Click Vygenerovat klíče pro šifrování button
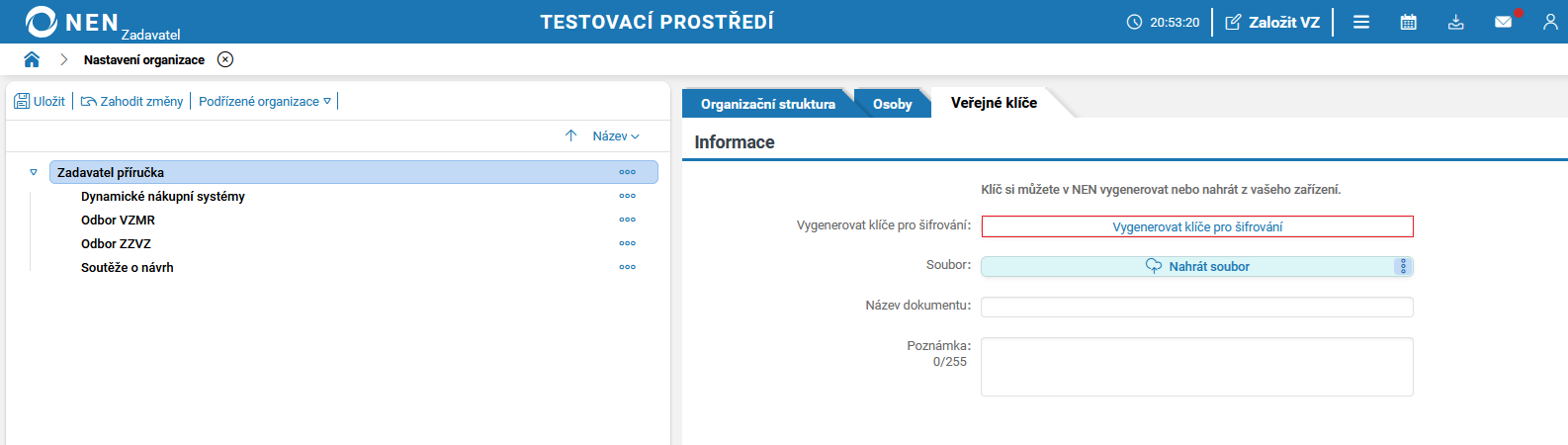The image size is (1568, 445). 1197,226
